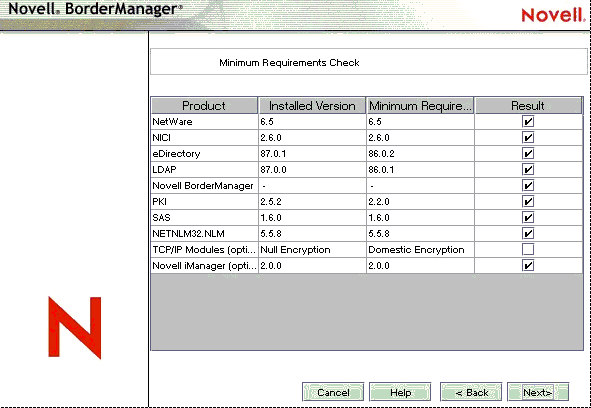This screenshot has height=408, width=591.
Task: Click the Minimum Require... column header
Action: (420, 106)
